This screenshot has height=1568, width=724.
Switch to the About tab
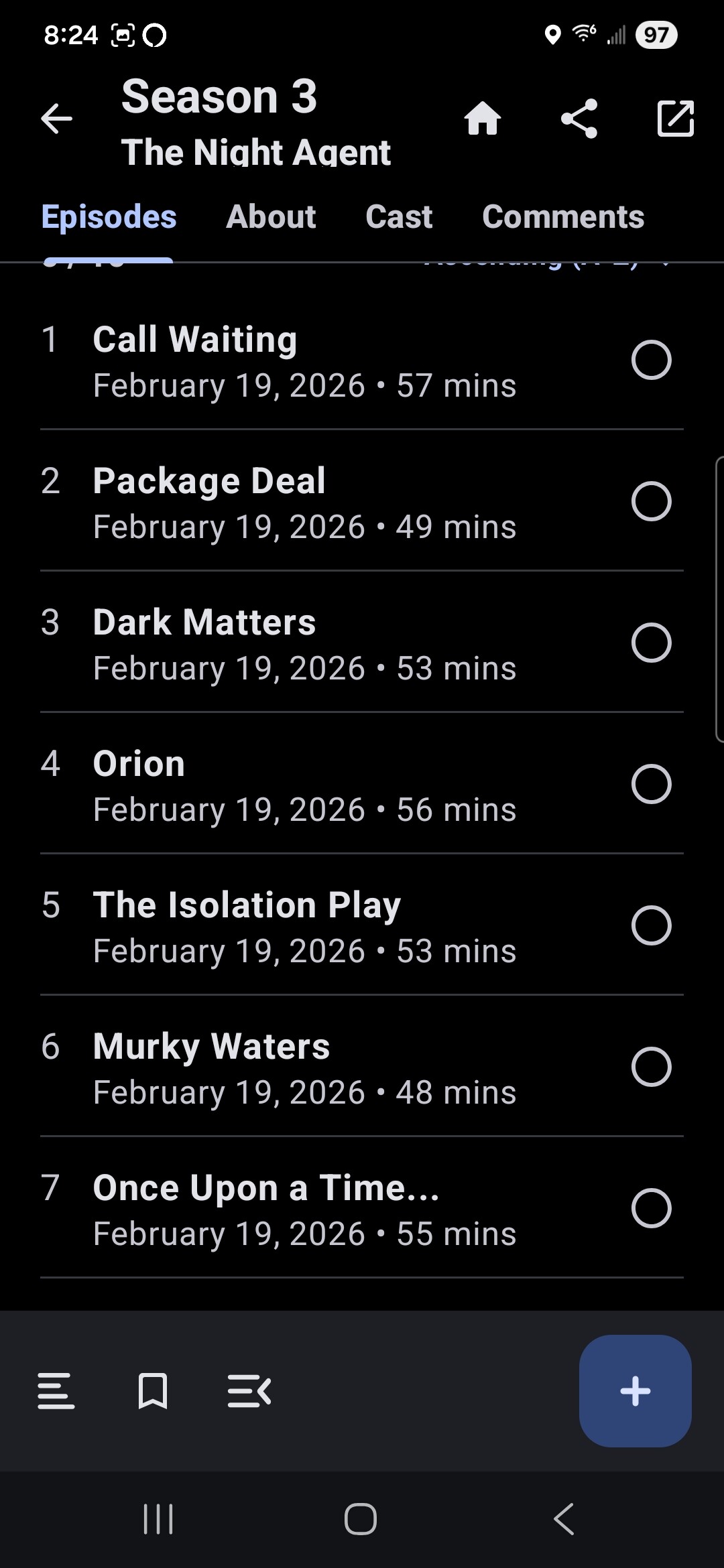click(271, 217)
